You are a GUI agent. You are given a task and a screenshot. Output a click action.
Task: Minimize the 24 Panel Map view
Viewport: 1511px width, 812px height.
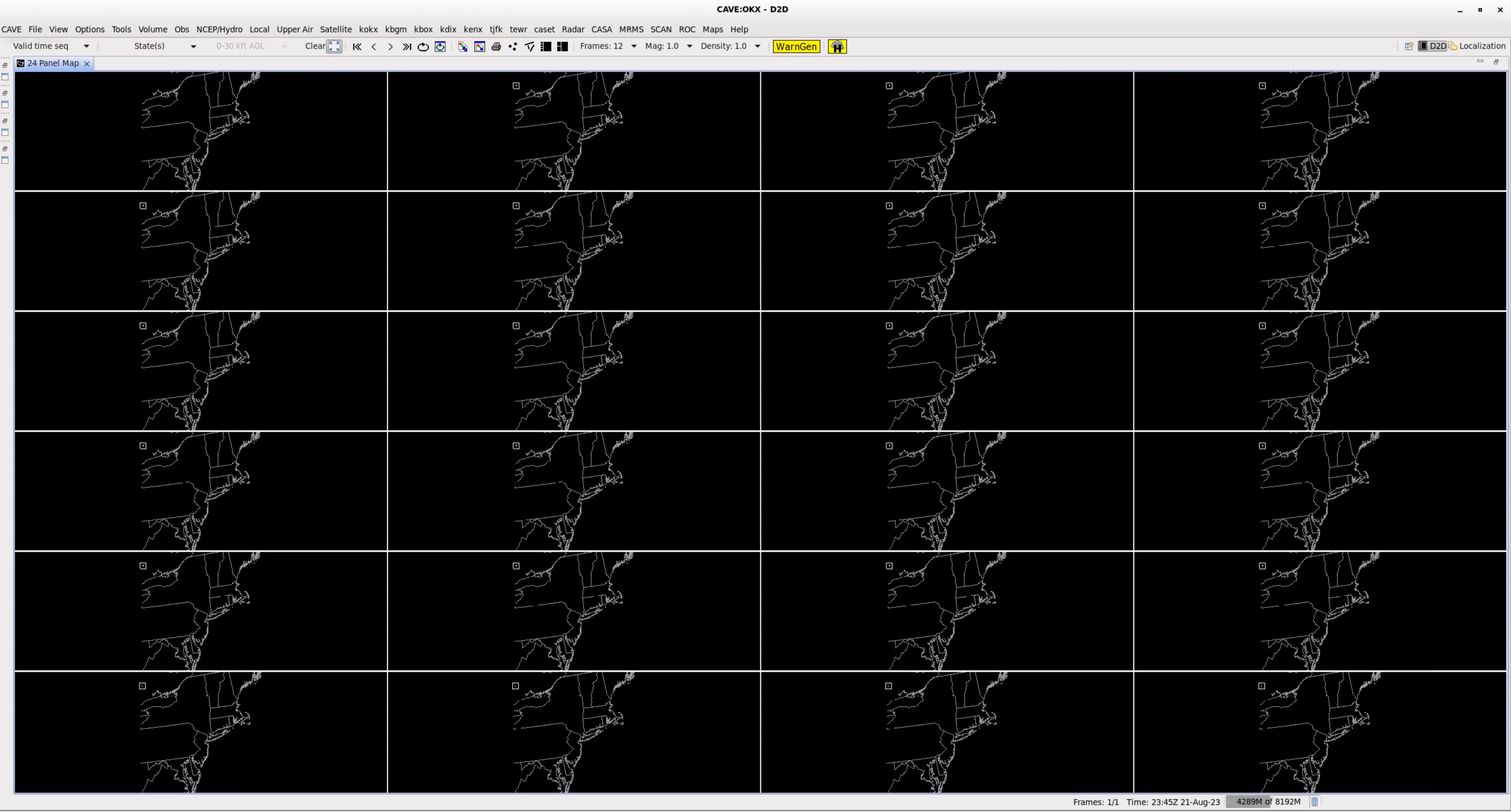click(x=1480, y=61)
